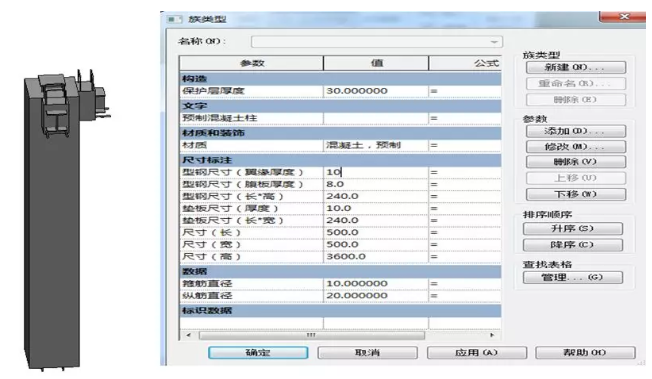Click formula cell of 保护层厚度 row
This screenshot has width=652, height=379.
465,91
